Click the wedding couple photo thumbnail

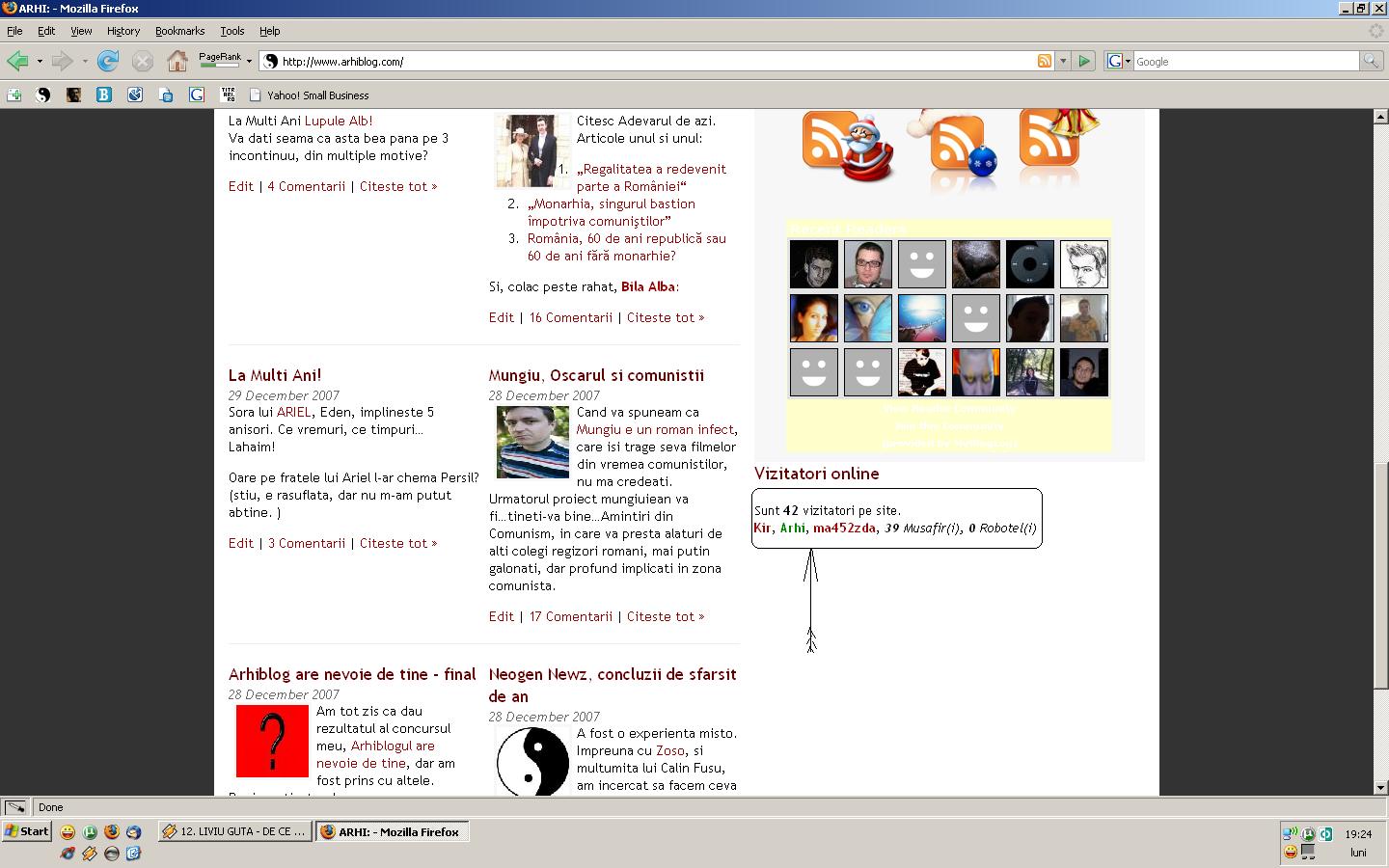click(x=532, y=151)
